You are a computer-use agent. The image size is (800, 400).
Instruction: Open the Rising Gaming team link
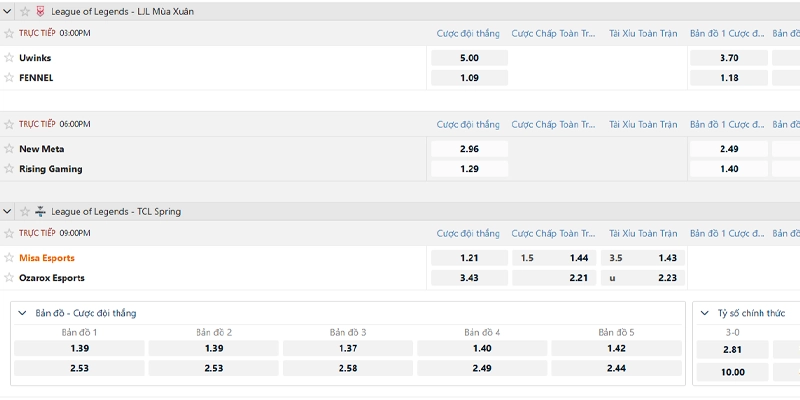pos(51,169)
